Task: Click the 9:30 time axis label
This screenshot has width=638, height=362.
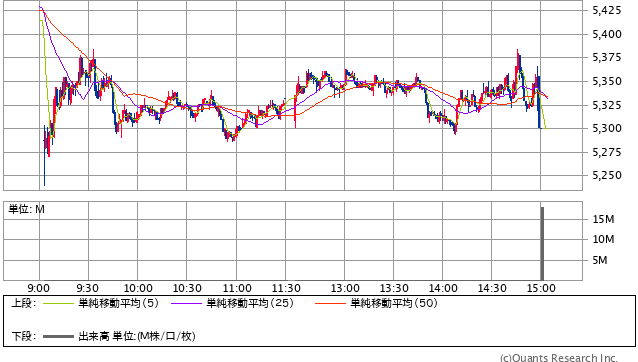Action: (x=87, y=288)
